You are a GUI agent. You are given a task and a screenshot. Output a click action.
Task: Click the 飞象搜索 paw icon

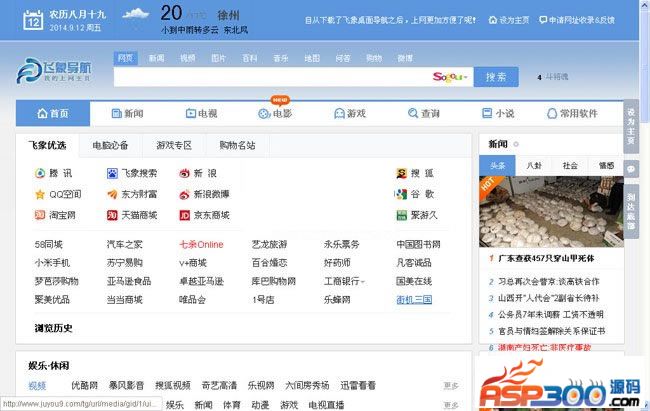click(x=112, y=173)
